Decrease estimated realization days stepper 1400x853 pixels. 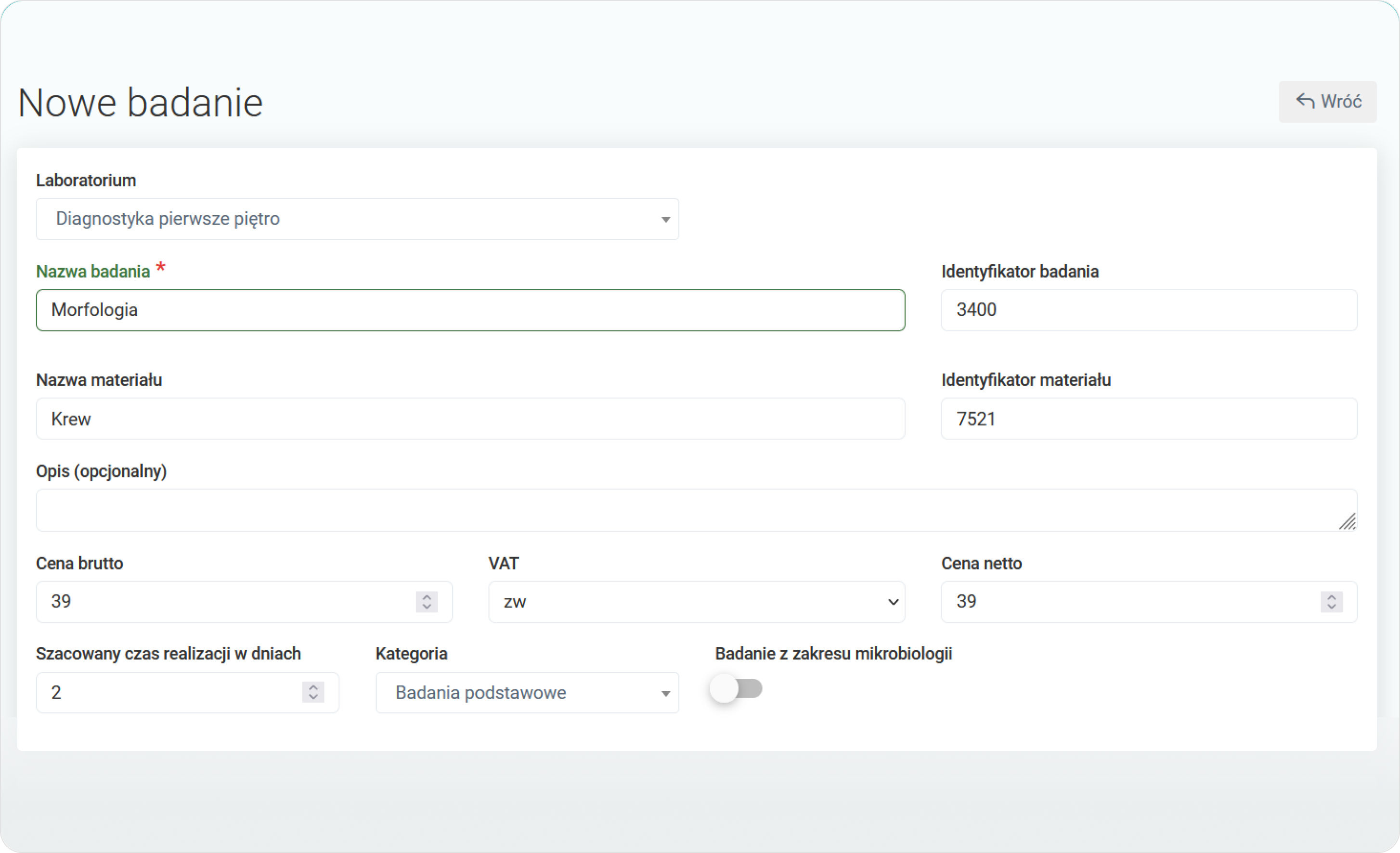coord(313,698)
